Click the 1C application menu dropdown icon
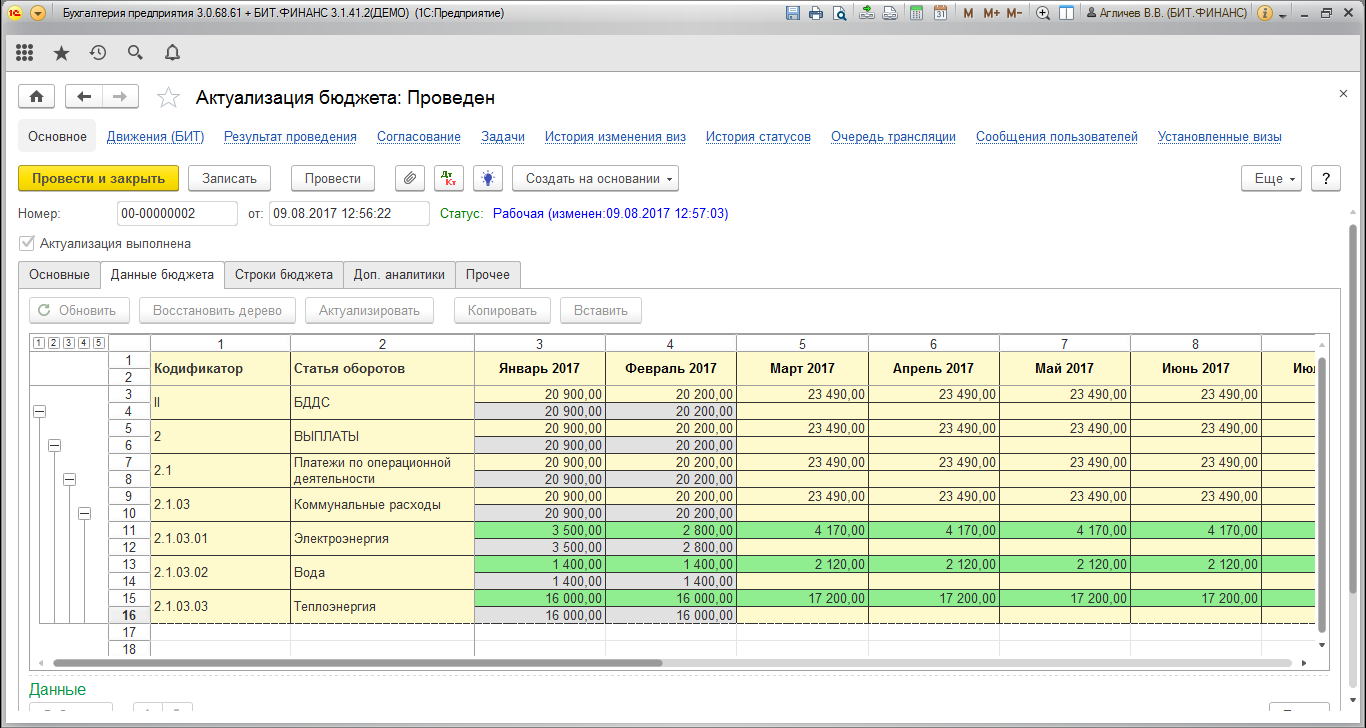This screenshot has width=1366, height=728. (38, 13)
